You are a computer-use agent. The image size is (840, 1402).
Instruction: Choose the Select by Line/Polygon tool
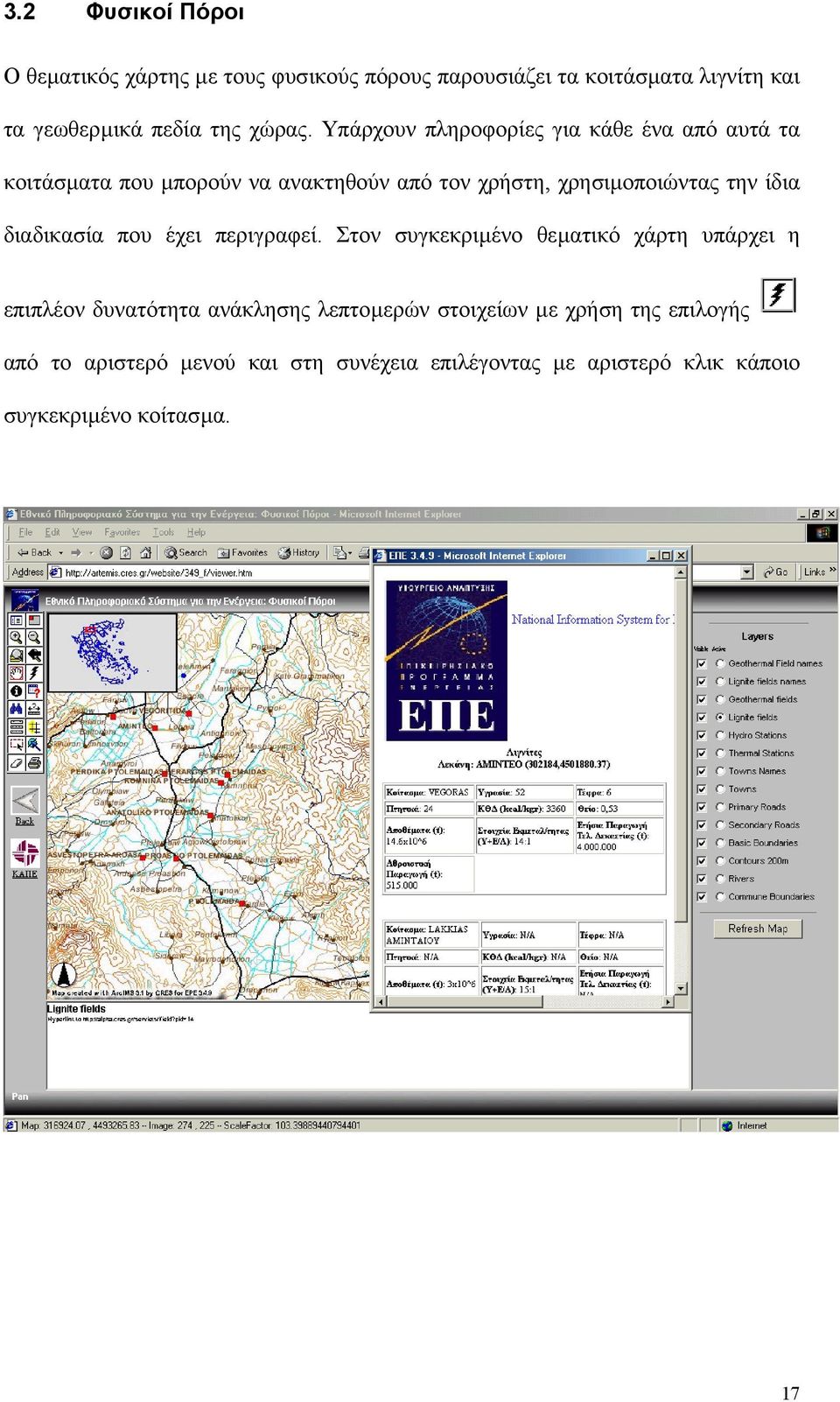(34, 745)
